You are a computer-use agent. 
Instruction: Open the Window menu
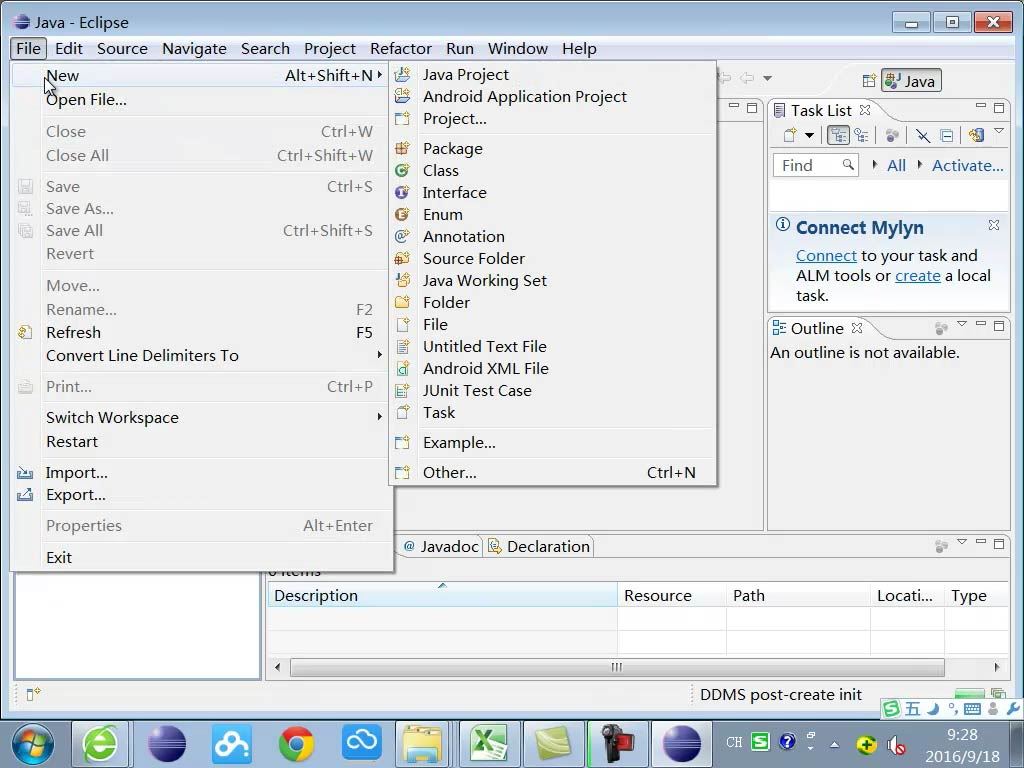(x=517, y=49)
